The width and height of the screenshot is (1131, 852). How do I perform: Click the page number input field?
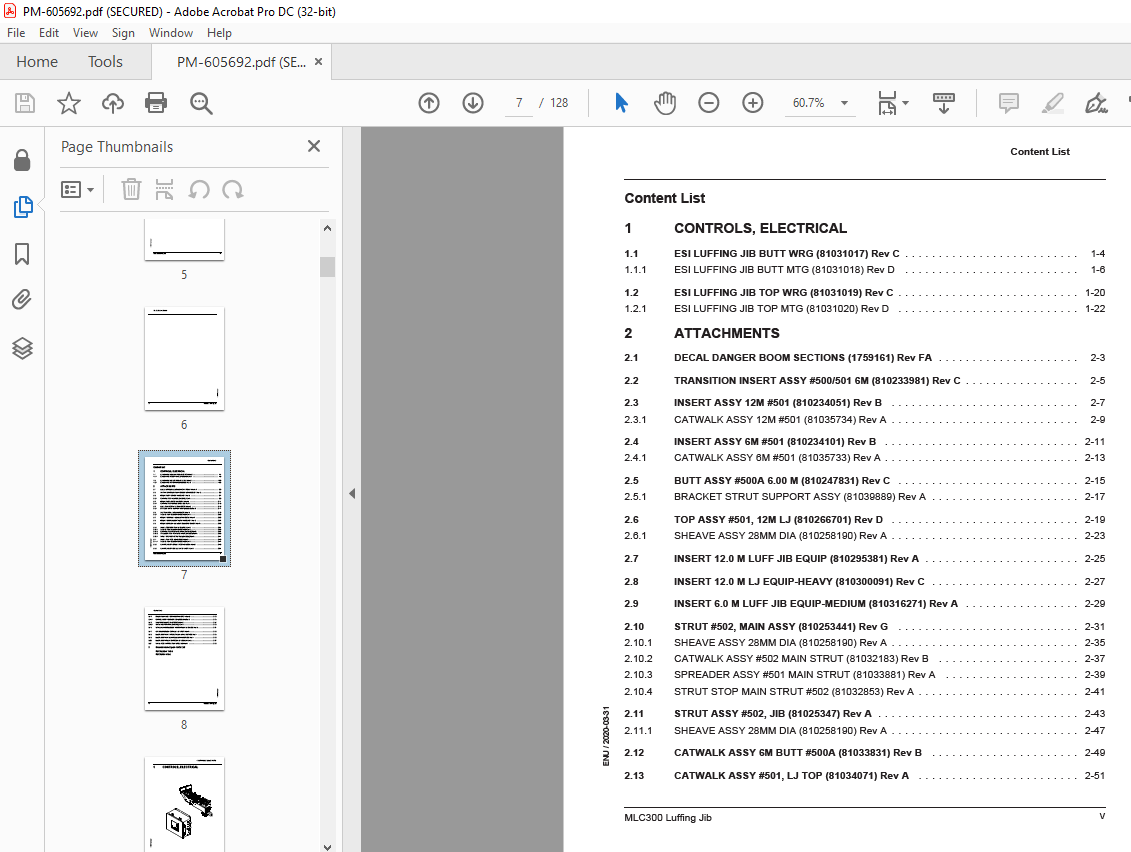click(519, 103)
